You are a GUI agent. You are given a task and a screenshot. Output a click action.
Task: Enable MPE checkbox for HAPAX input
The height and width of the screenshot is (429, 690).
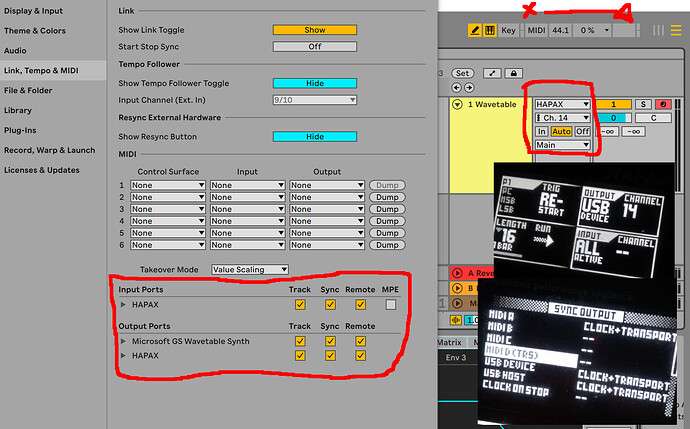click(x=391, y=304)
